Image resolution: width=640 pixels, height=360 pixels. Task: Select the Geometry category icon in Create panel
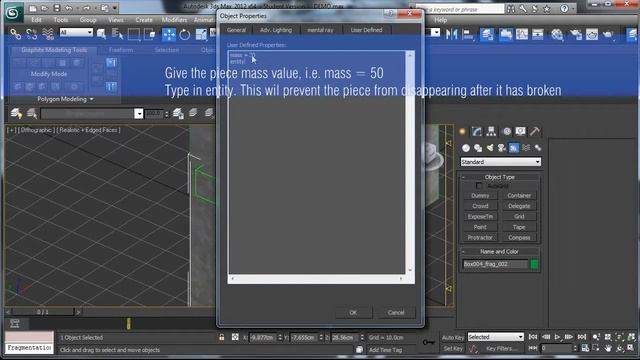(466, 148)
